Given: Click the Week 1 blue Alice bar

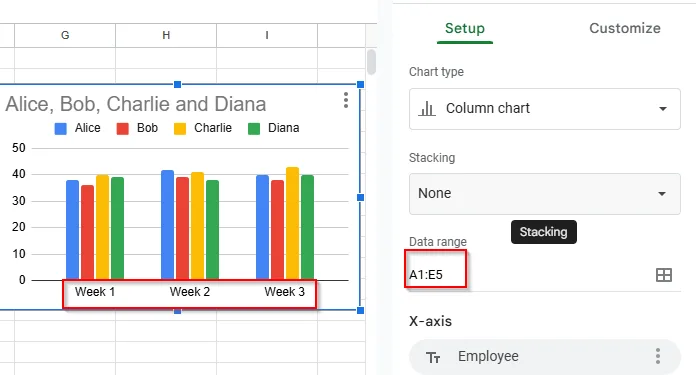Looking at the screenshot, I should [x=72, y=230].
